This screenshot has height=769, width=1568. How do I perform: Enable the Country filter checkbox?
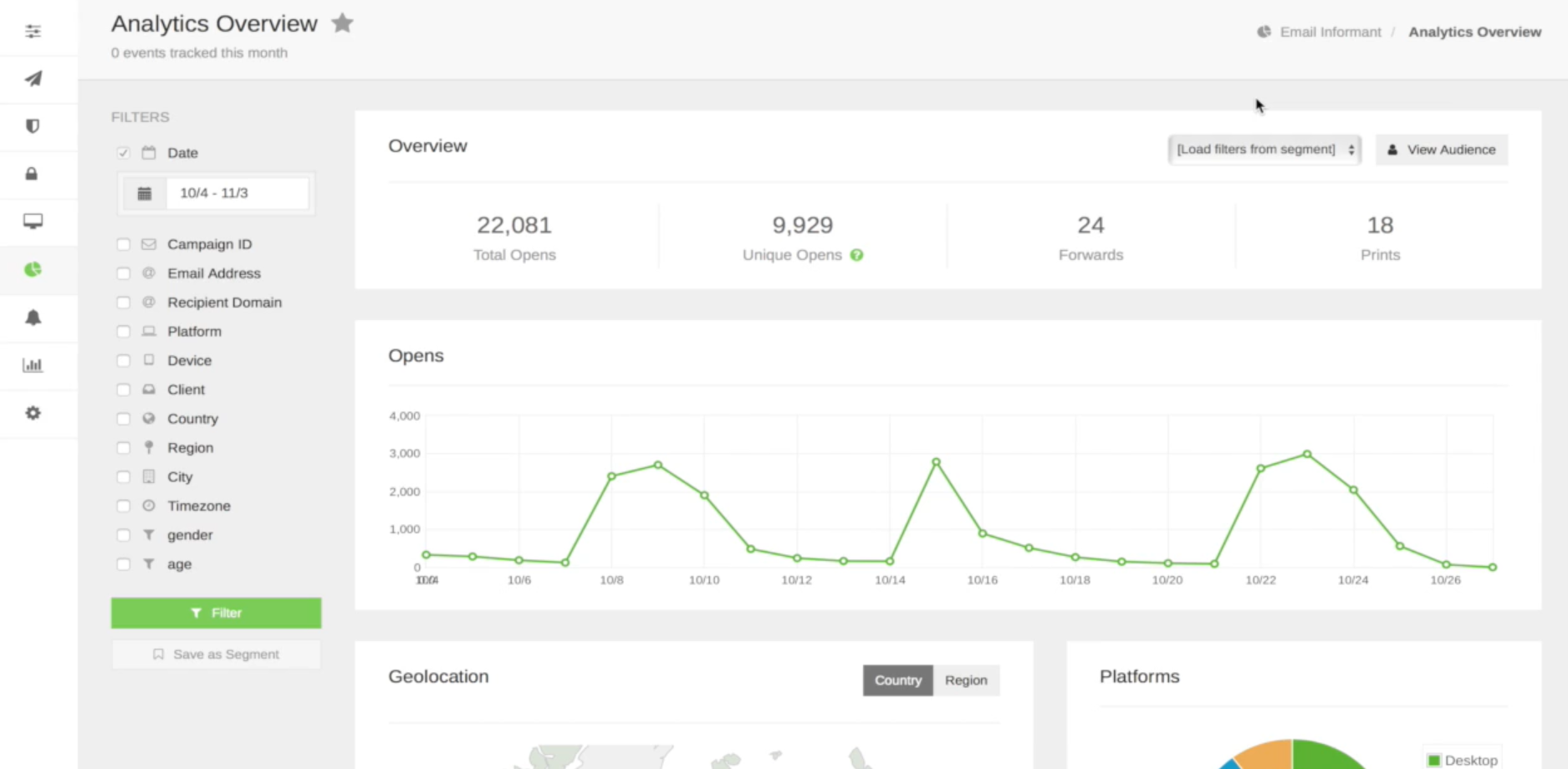point(123,419)
